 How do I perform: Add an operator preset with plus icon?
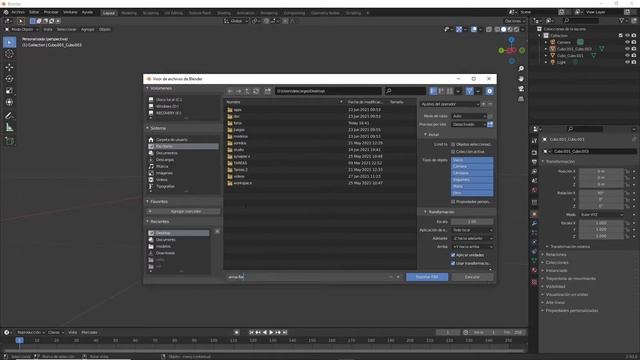pyautogui.click(x=484, y=104)
